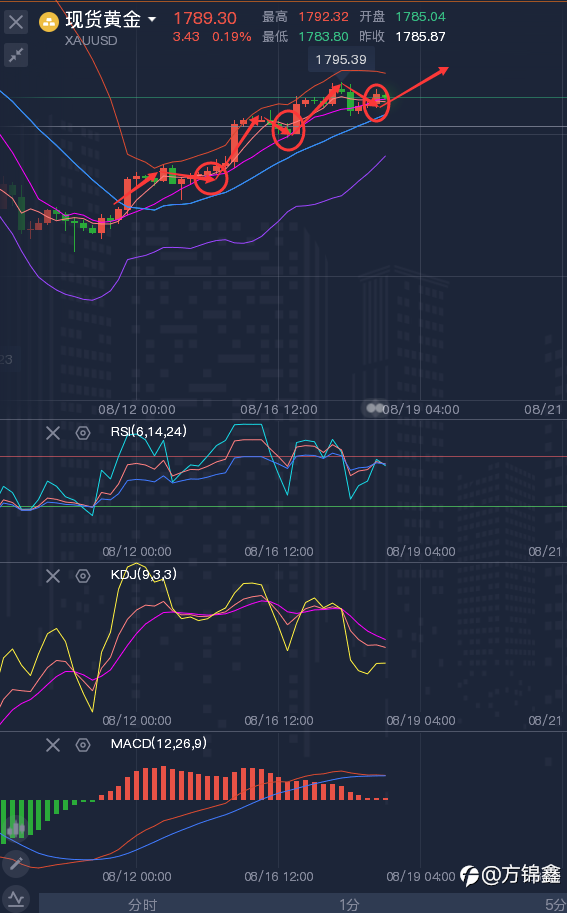Screen dimensions: 567x913
Task: Switch to the 1分 timeframe tab
Action: coord(349,905)
